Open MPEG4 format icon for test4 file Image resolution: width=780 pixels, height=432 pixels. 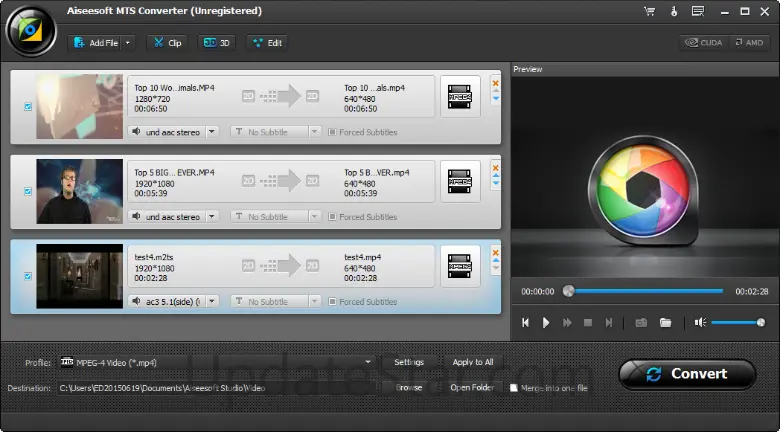click(x=460, y=266)
